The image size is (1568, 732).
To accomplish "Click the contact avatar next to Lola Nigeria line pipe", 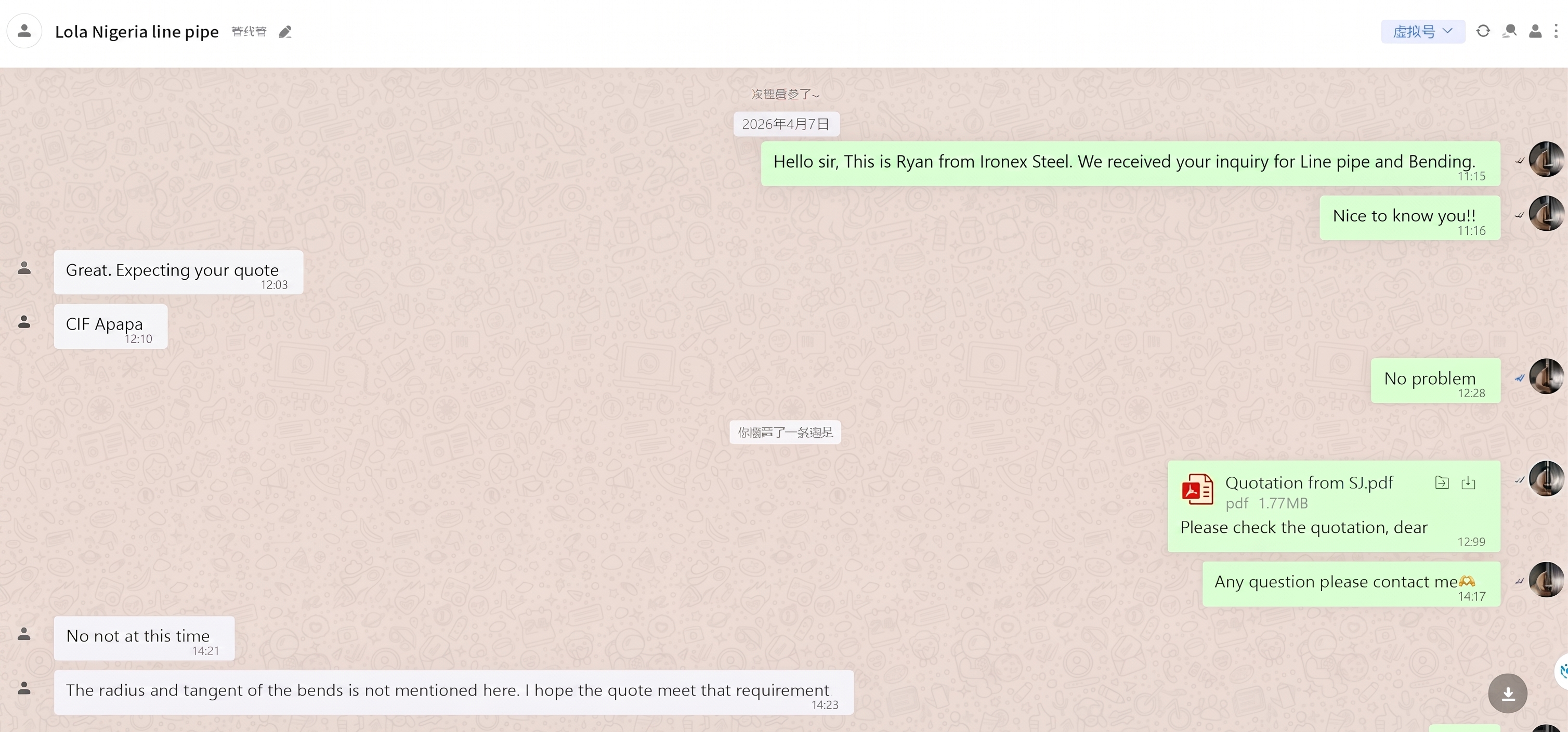I will (x=24, y=31).
